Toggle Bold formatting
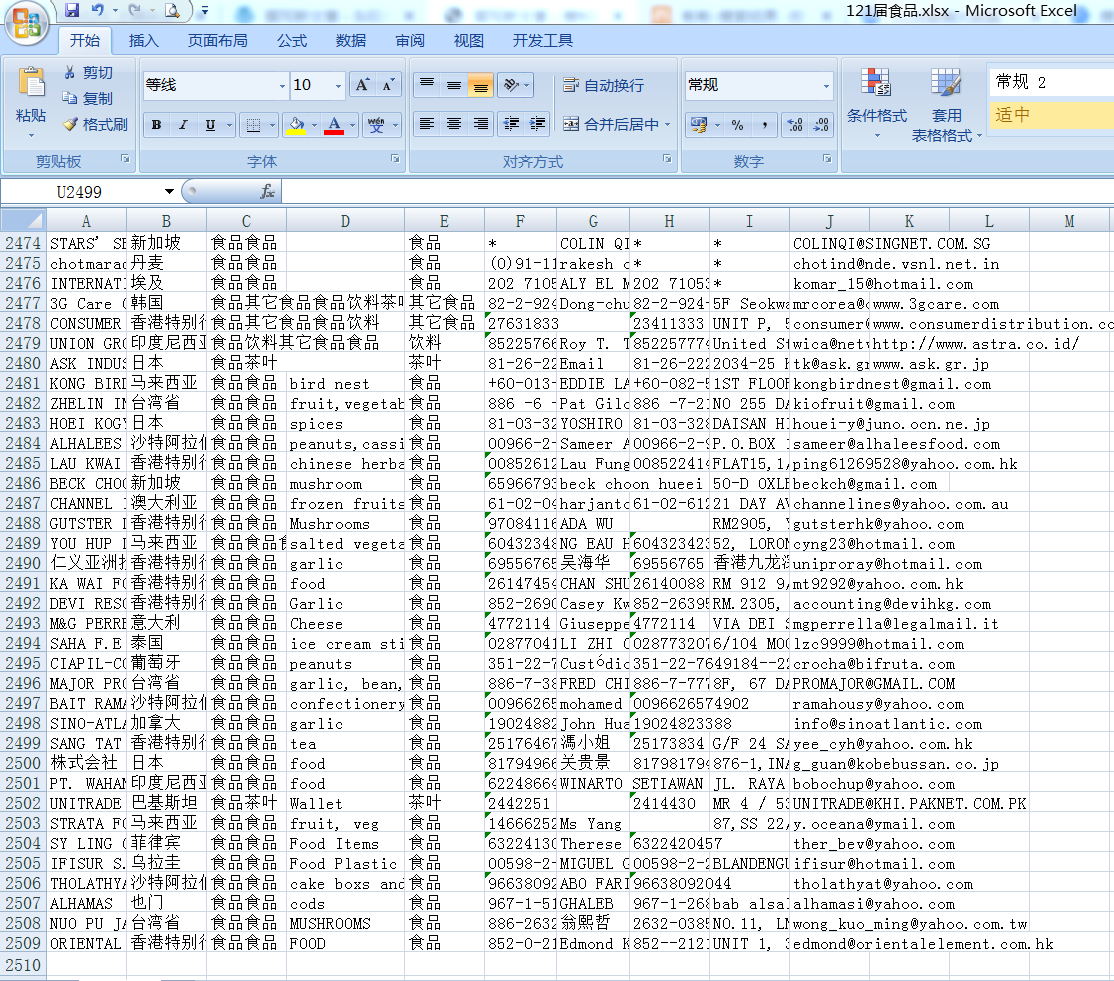 tap(157, 125)
